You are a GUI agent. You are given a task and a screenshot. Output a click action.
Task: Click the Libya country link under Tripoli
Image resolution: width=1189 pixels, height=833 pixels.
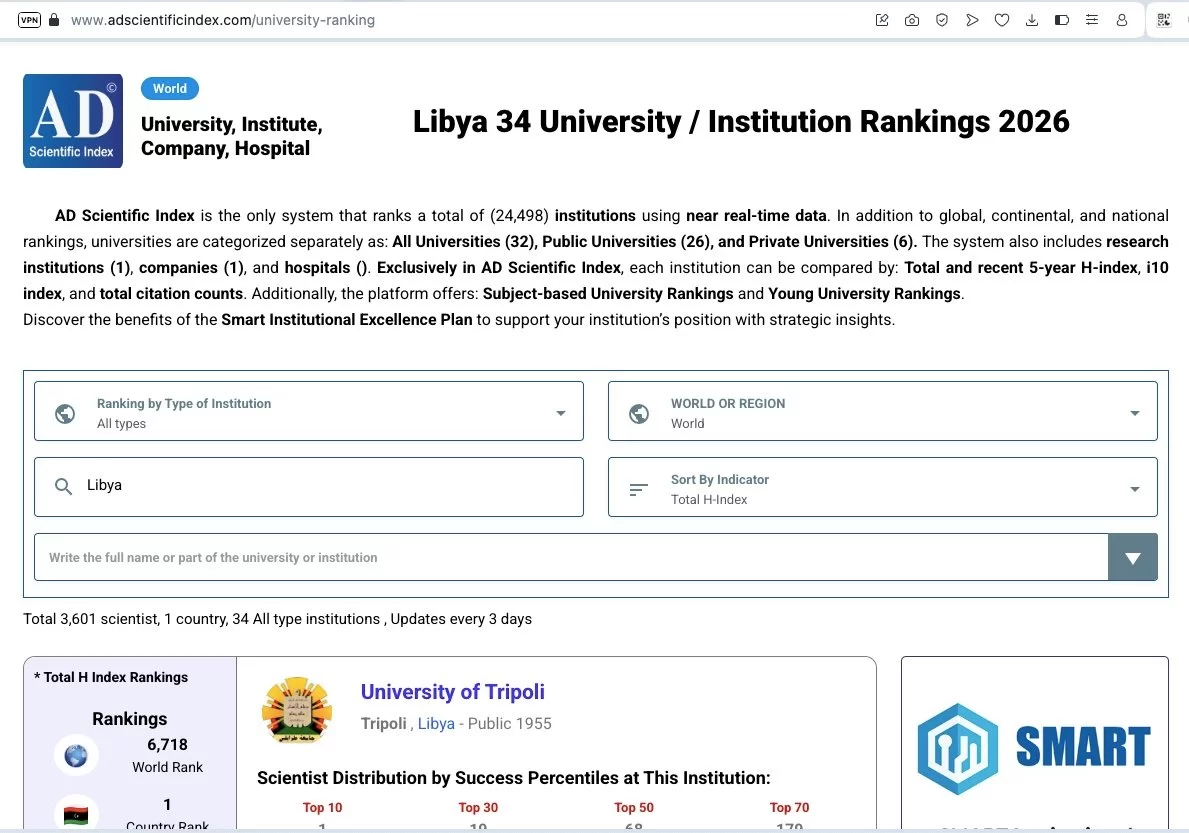[436, 723]
